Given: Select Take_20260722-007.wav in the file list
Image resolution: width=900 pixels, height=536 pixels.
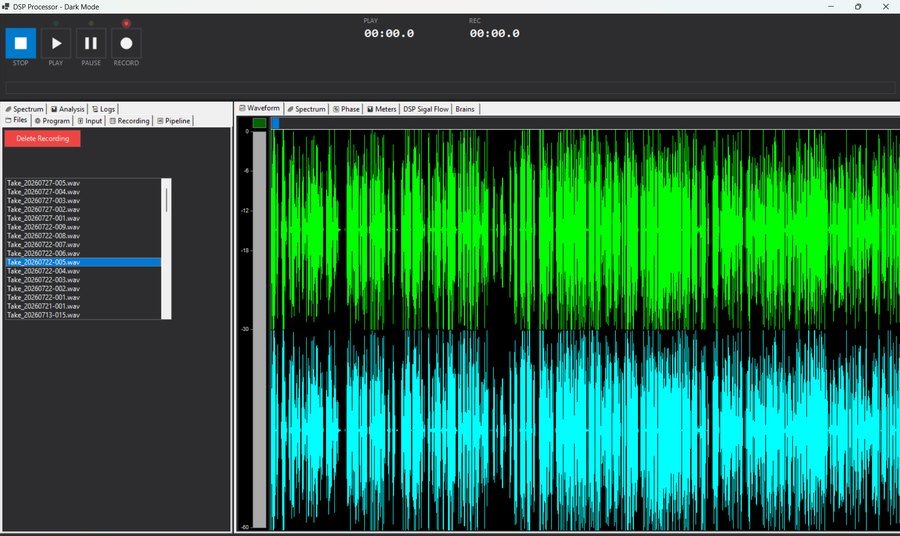Looking at the screenshot, I should (x=83, y=244).
